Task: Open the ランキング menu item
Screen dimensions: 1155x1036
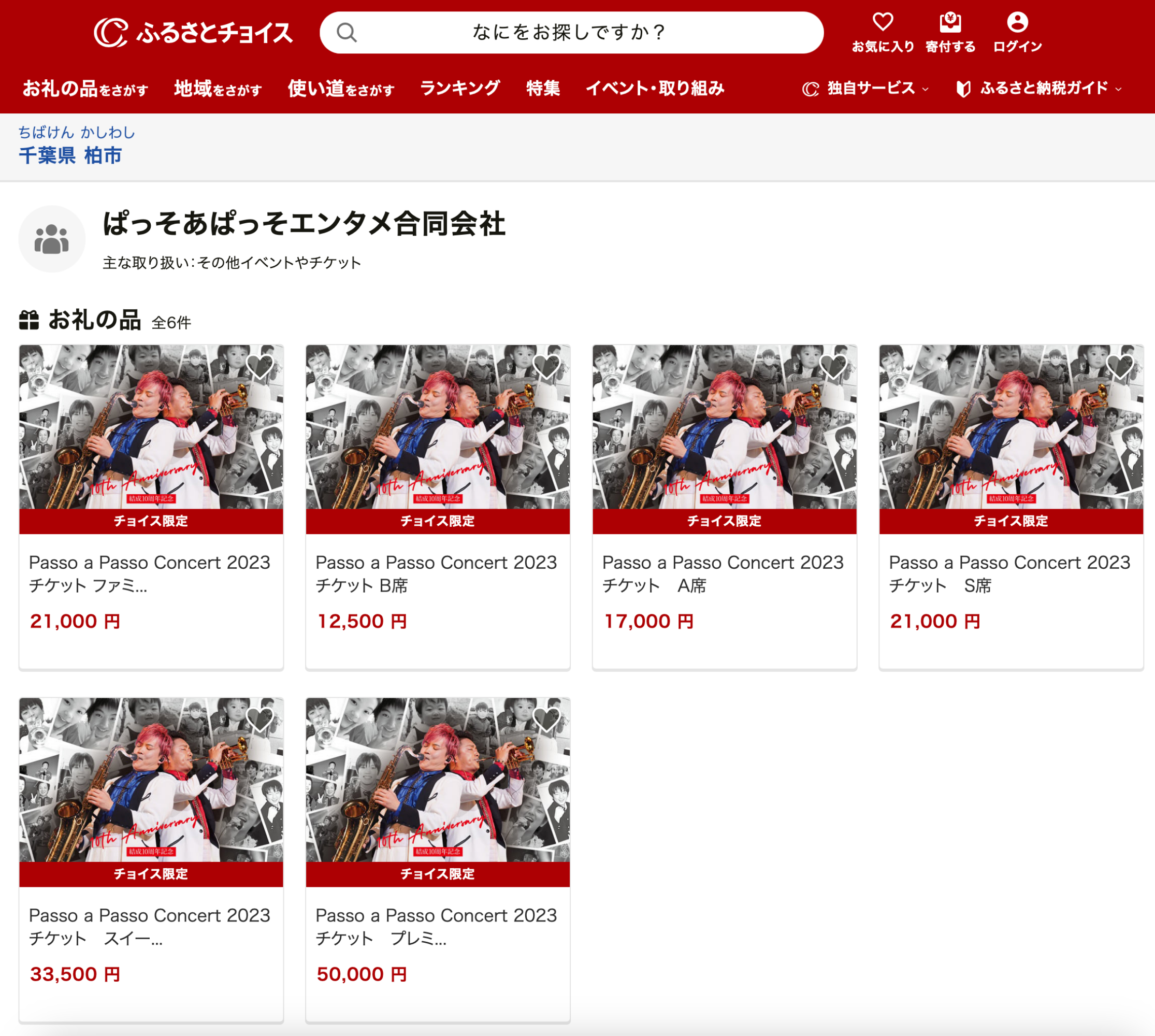Action: [460, 88]
